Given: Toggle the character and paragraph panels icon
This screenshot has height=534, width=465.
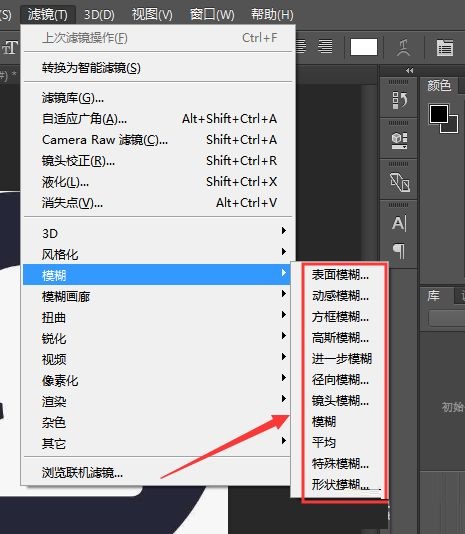Looking at the screenshot, I should coord(445,47).
